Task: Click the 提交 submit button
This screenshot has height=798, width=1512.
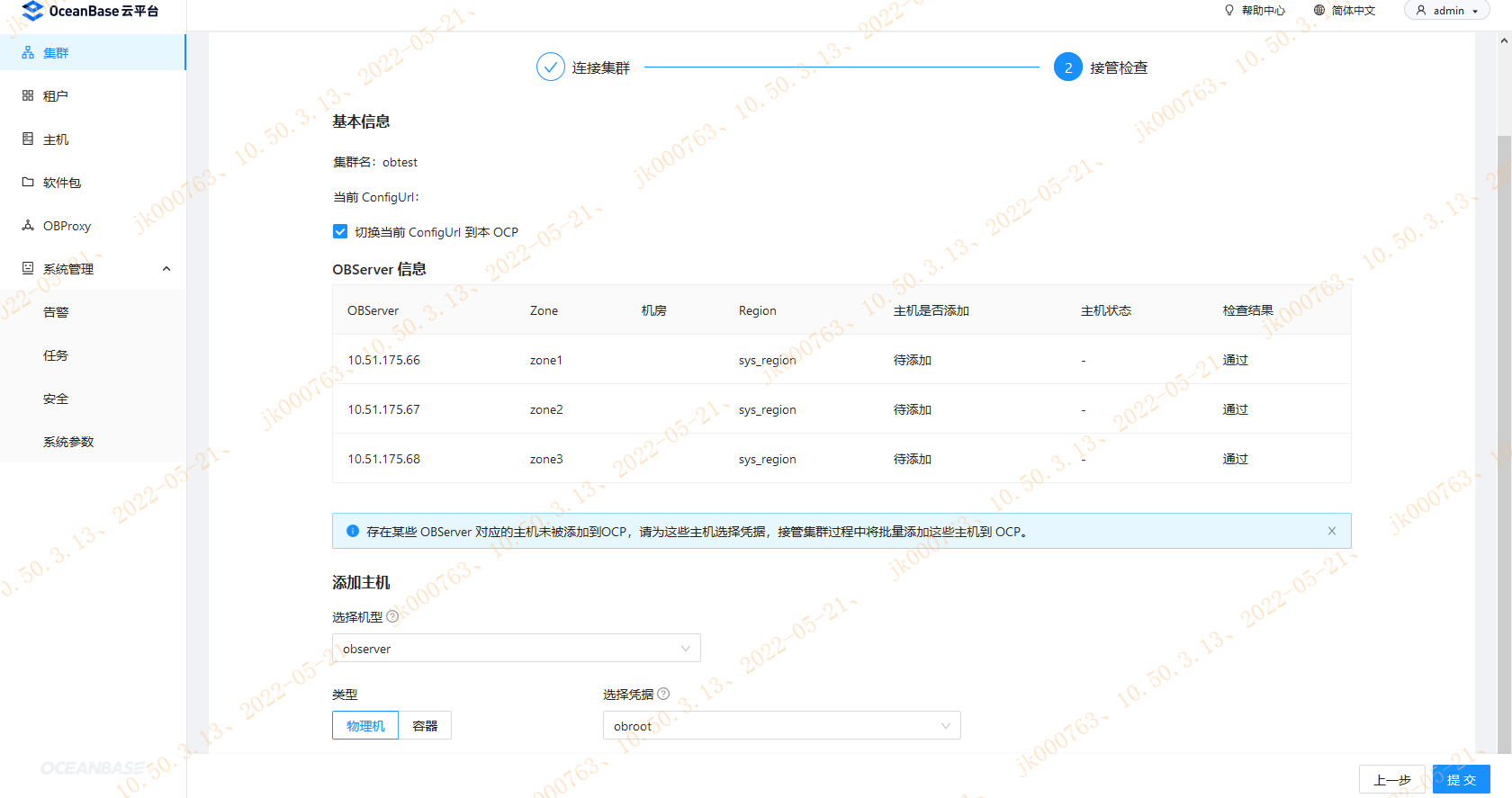Action: (1462, 779)
